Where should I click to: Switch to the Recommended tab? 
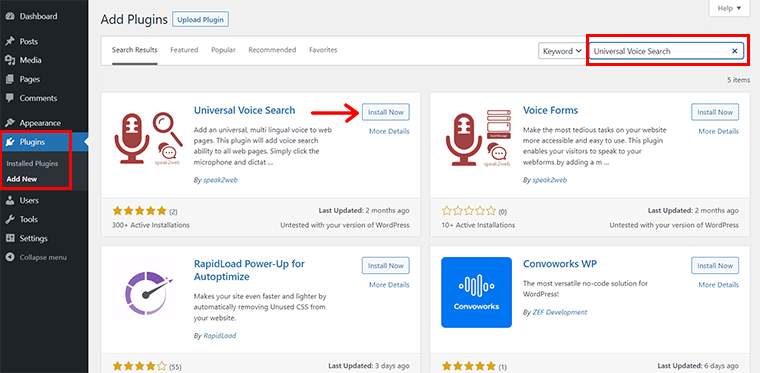pos(272,50)
